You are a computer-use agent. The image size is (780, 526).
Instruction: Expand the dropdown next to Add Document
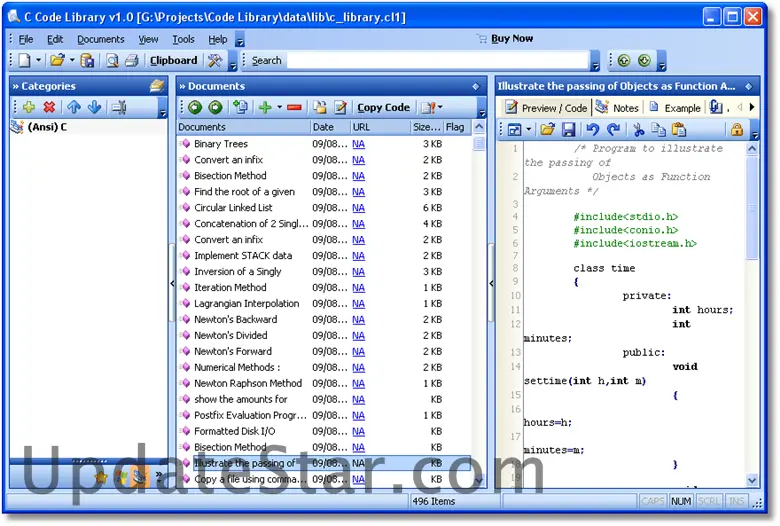coord(280,107)
